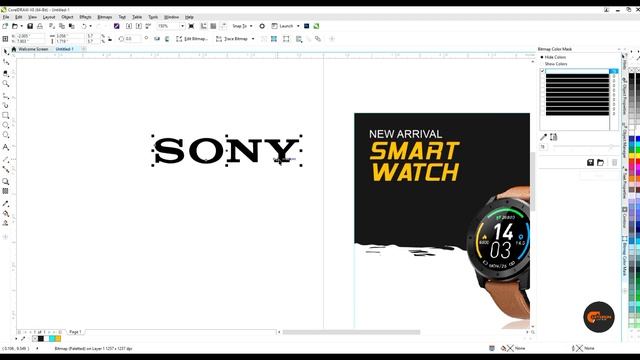Select the Shape edit tool
Screen dimensions: 640x360
[6, 62]
